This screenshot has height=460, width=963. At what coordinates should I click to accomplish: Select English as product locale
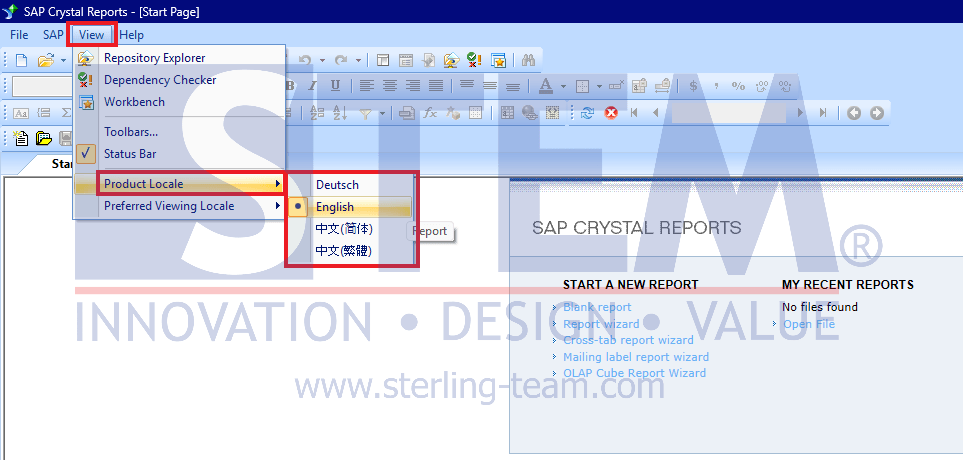tap(335, 207)
